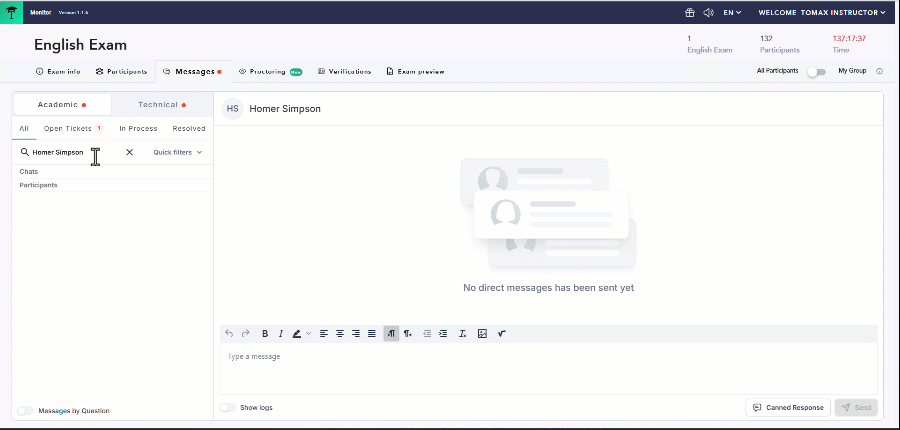Viewport: 900px width, 430px height.
Task: Filter tickets In Process
Action: coord(138,129)
